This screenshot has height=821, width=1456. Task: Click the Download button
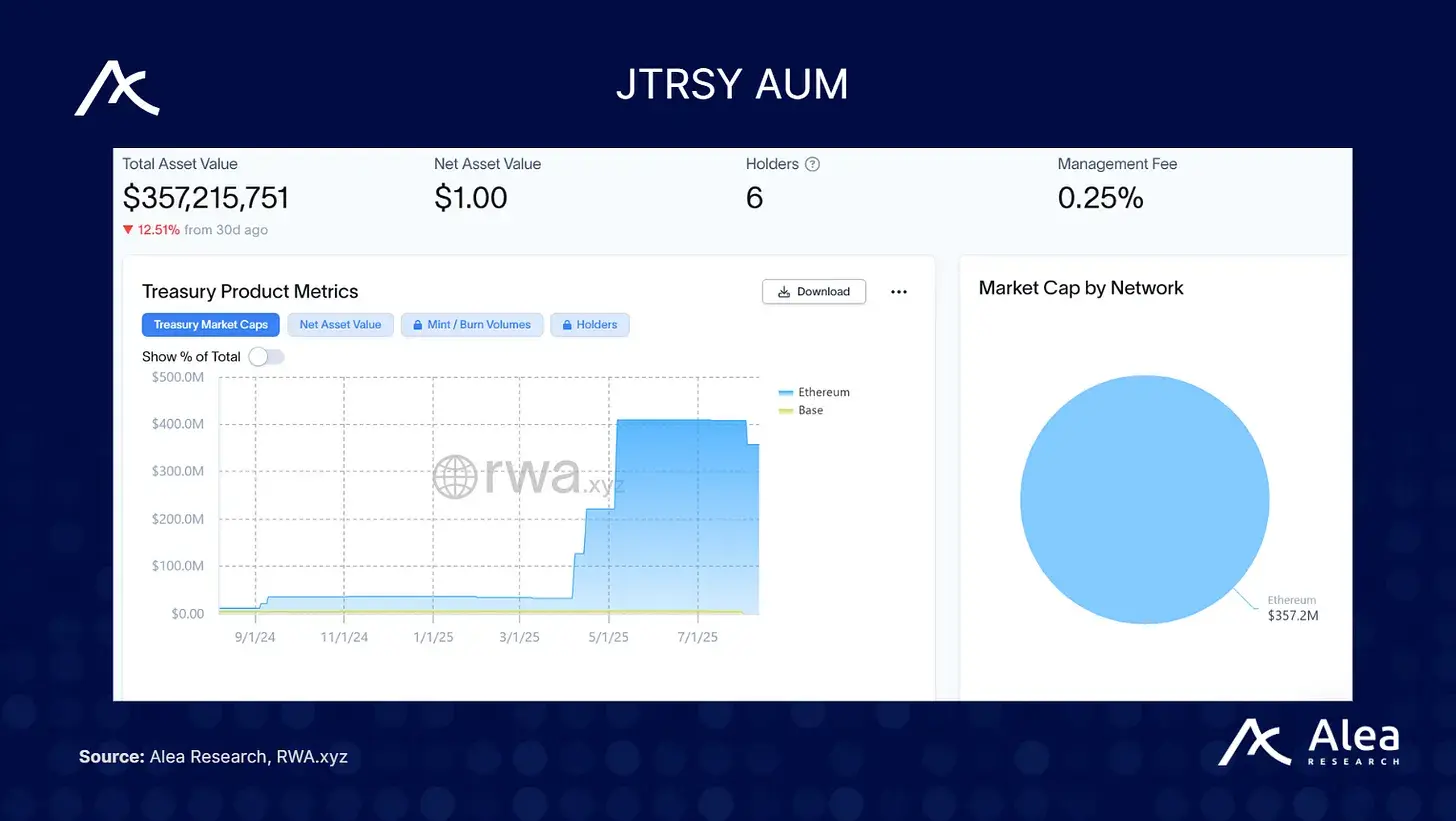(x=814, y=292)
